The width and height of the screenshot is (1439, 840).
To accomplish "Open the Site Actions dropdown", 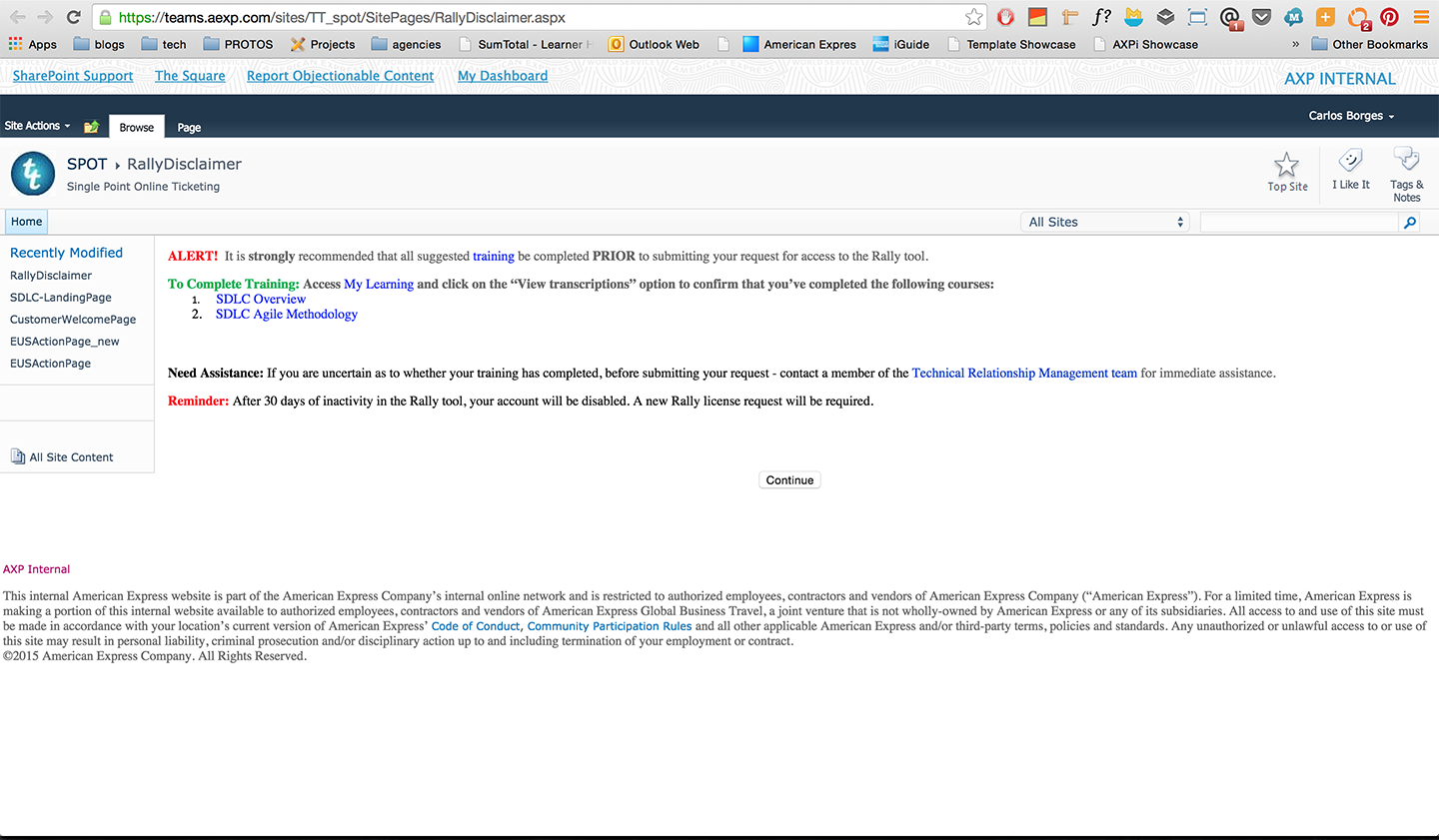I will click(x=38, y=126).
